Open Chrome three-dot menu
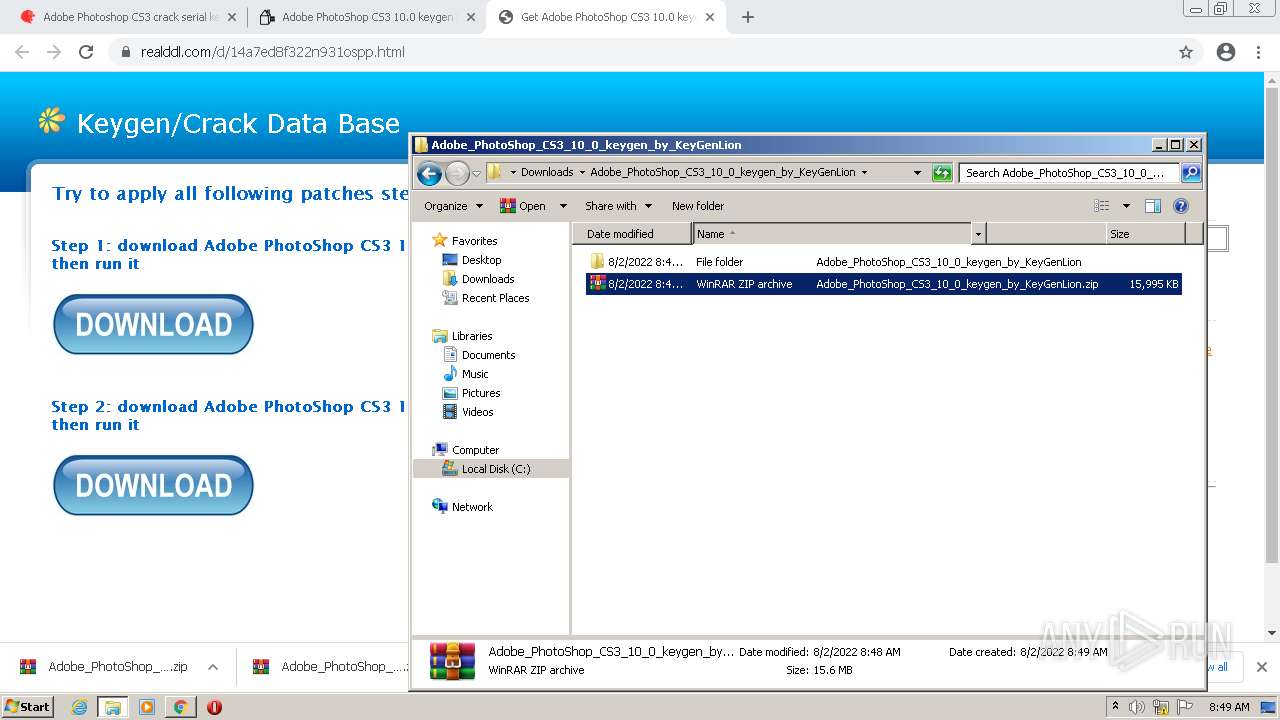This screenshot has width=1280, height=720. pos(1258,52)
